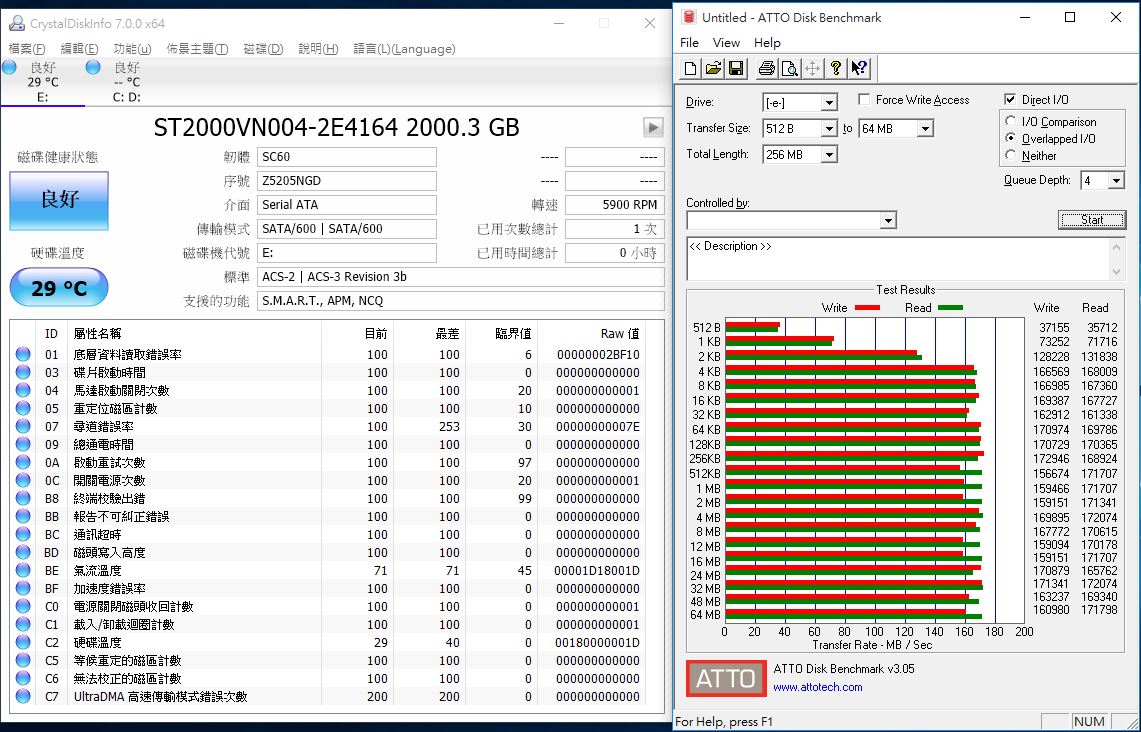Open 磁碟(D) menu in CrystalDiskInfo

(x=263, y=49)
